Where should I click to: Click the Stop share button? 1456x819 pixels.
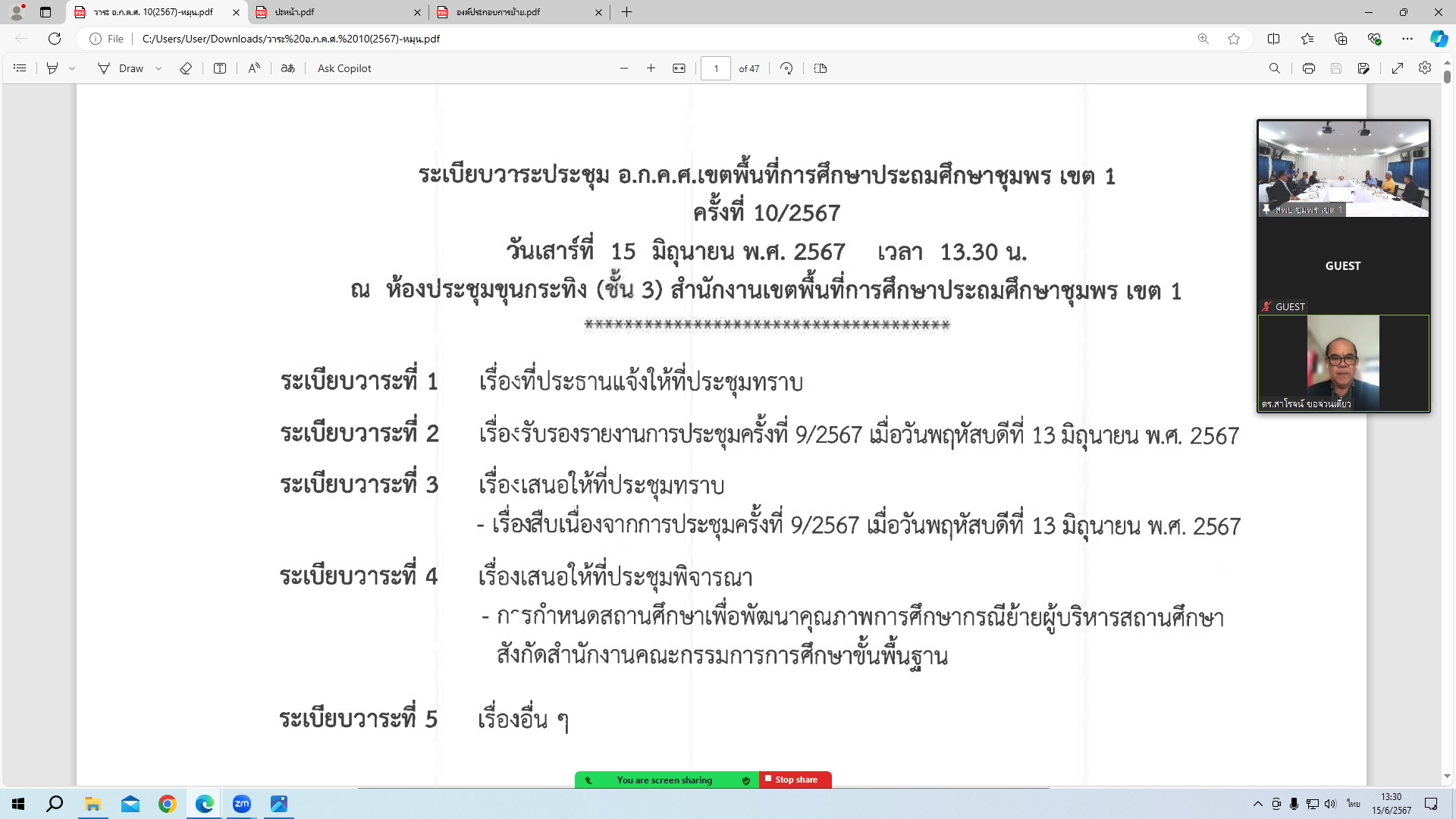click(795, 780)
